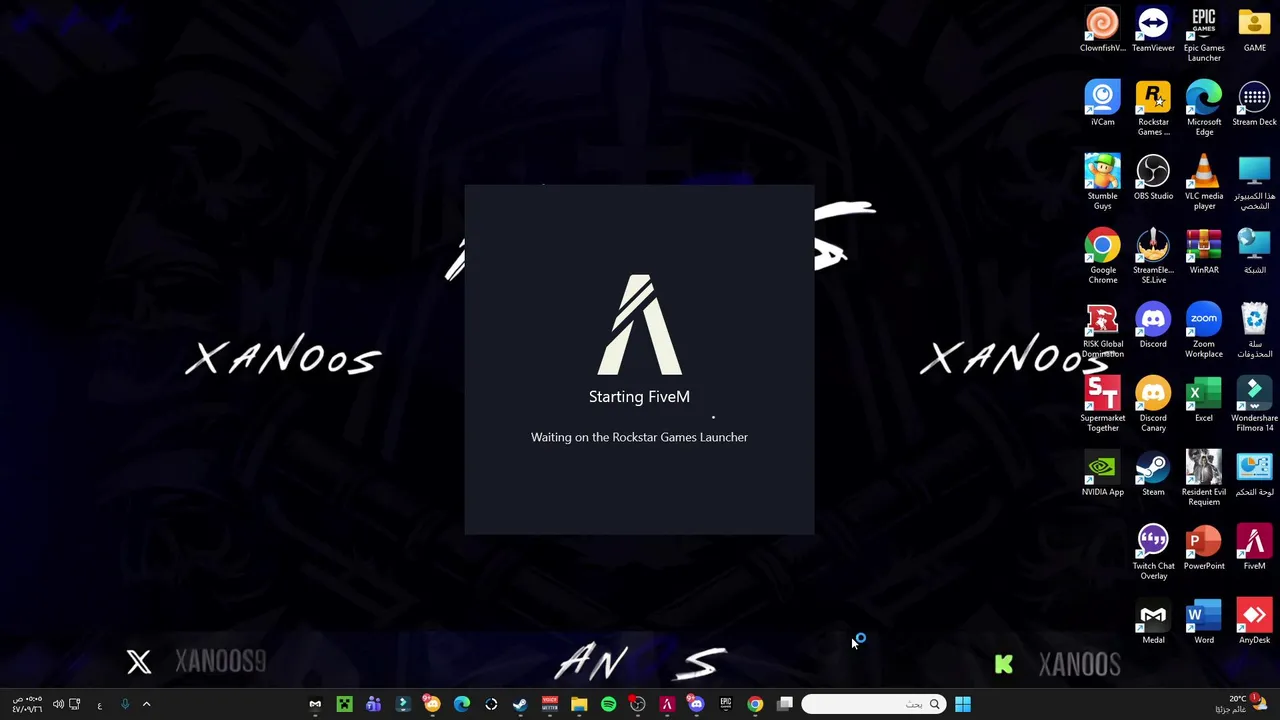The width and height of the screenshot is (1280, 720).
Task: Open the iVCam desktop shortcut
Action: click(1102, 104)
